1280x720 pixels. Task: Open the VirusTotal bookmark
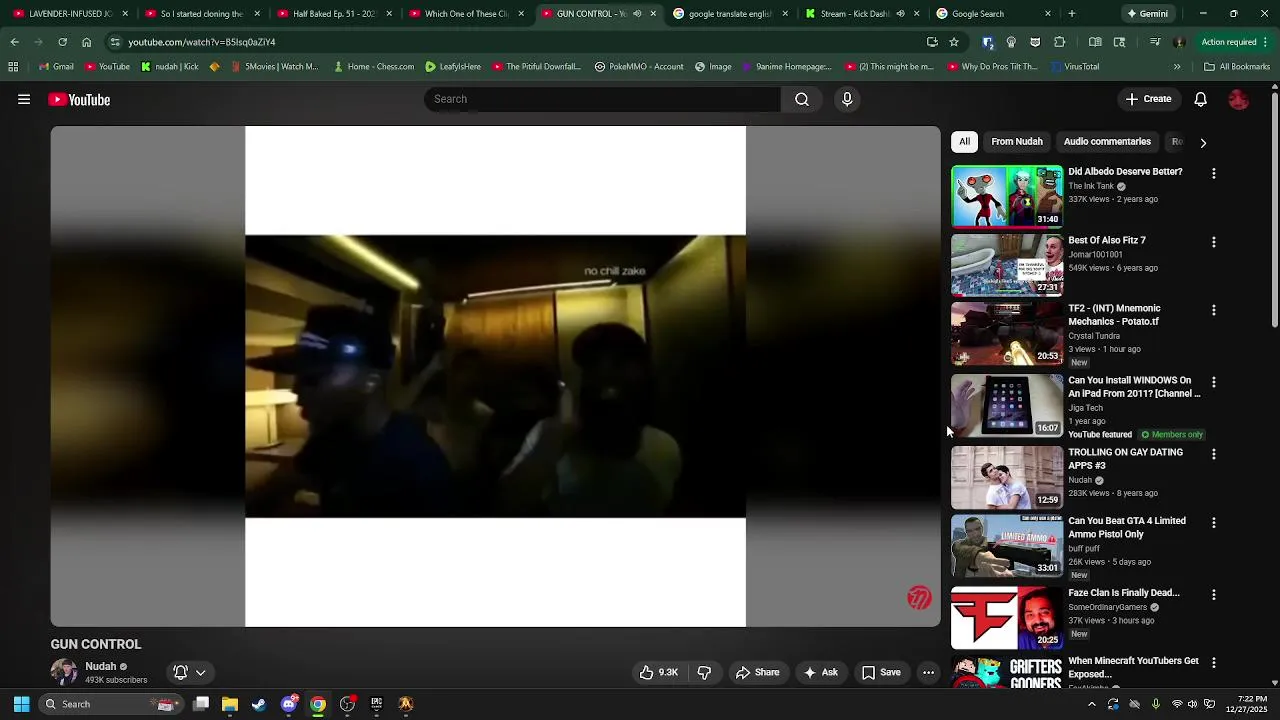(x=1076, y=67)
